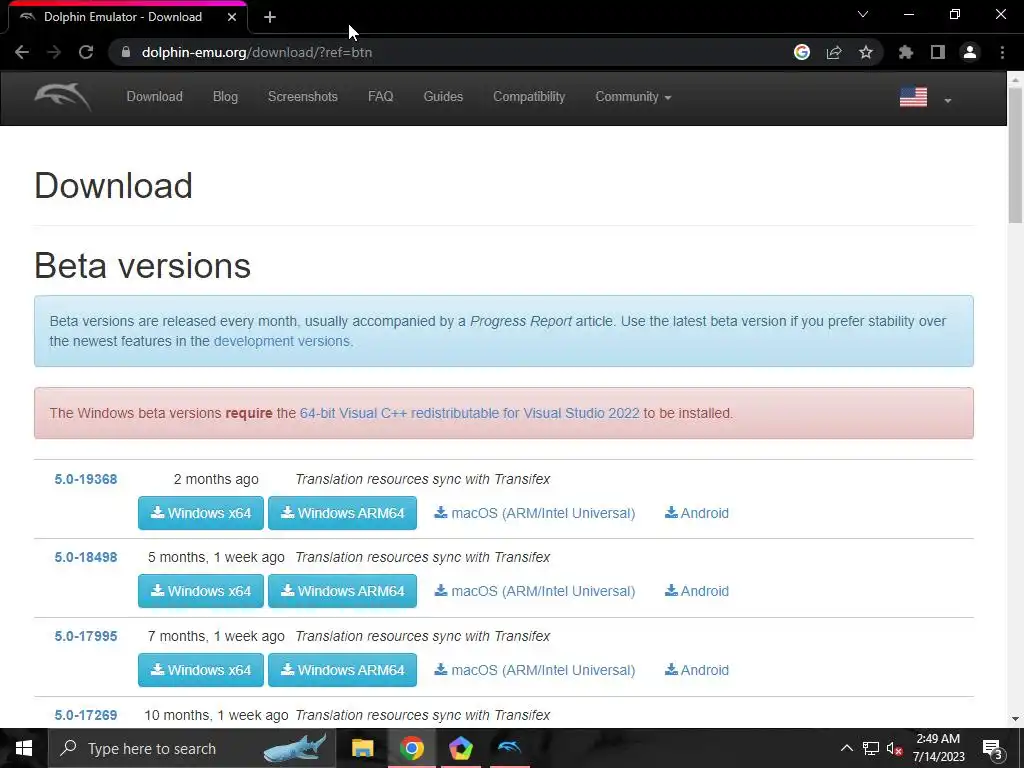
Task: Click the Chrome taskbar icon
Action: (411, 748)
